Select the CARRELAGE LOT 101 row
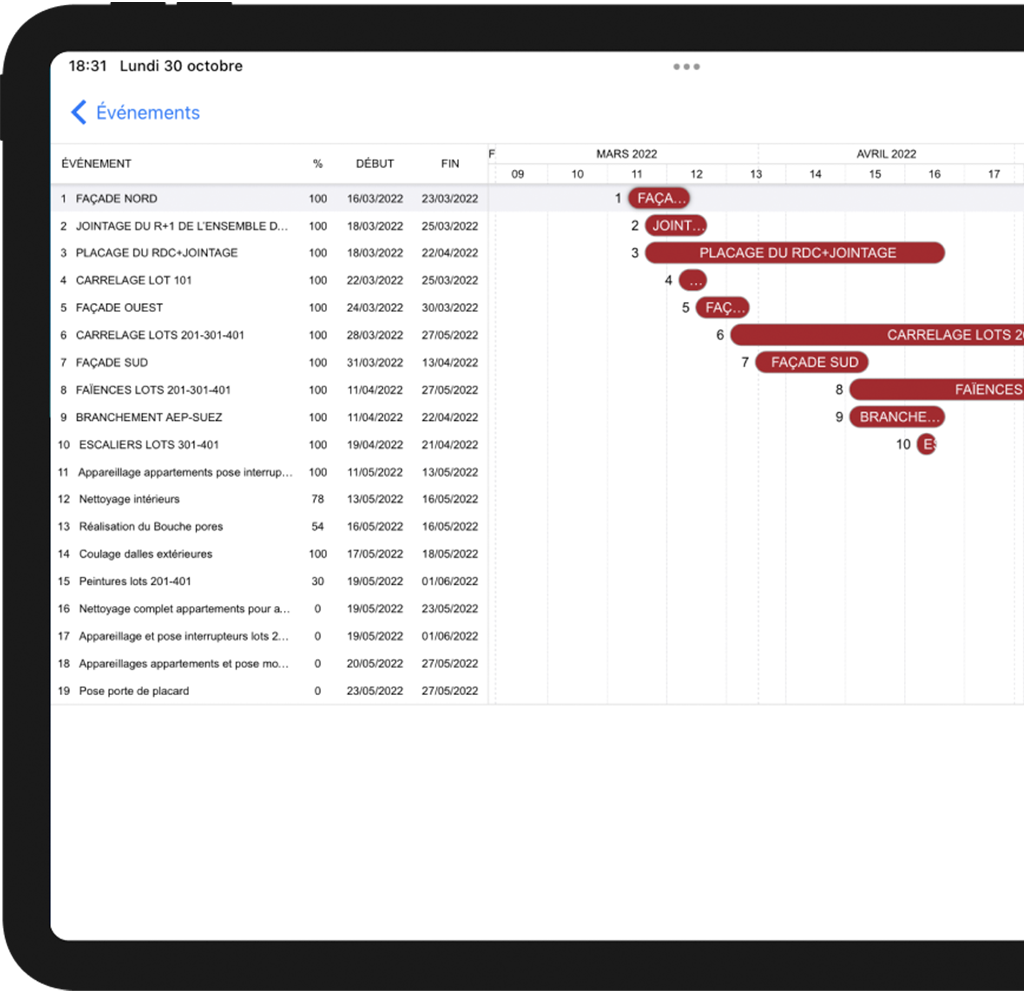 click(133, 281)
